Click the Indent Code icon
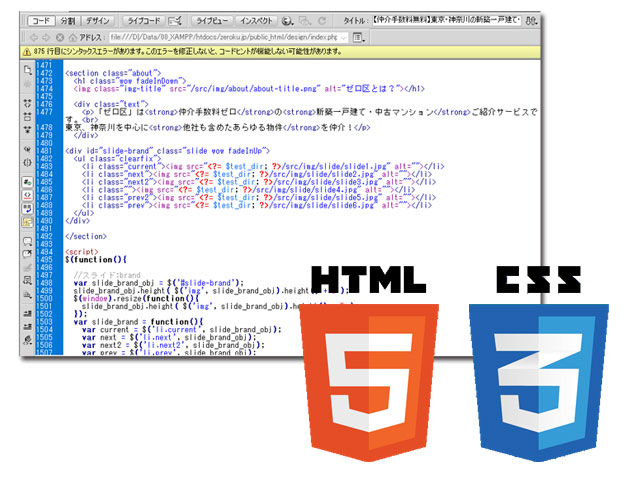Viewport: 640px width, 480px height. point(27,313)
